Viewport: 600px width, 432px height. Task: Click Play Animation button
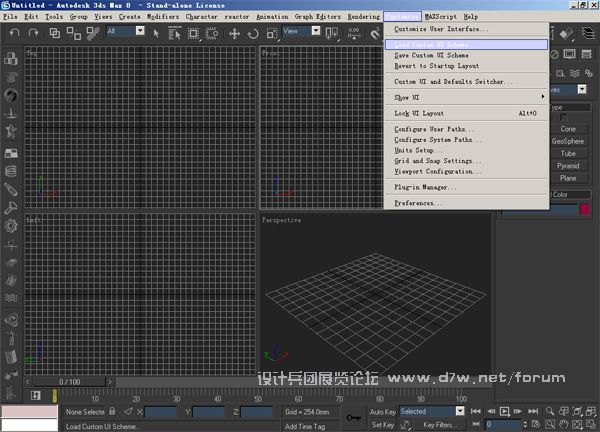[505, 411]
